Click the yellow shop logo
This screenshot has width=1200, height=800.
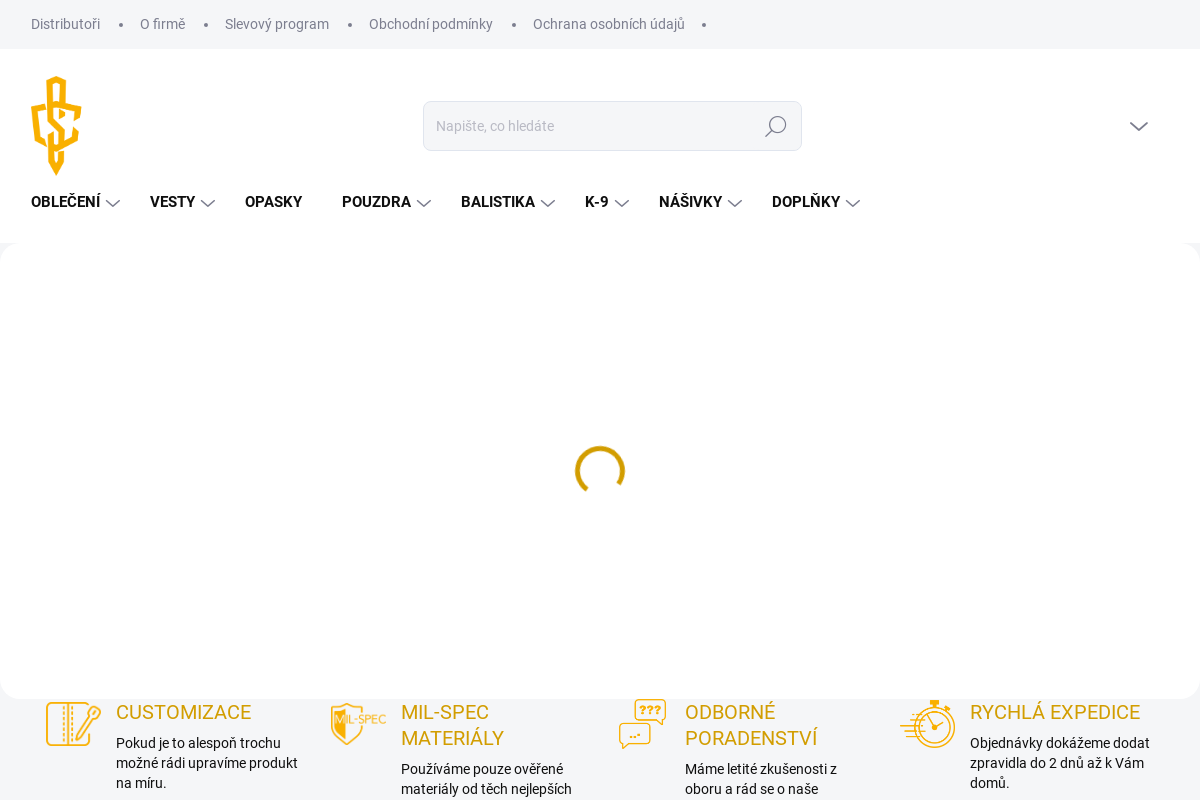point(56,125)
